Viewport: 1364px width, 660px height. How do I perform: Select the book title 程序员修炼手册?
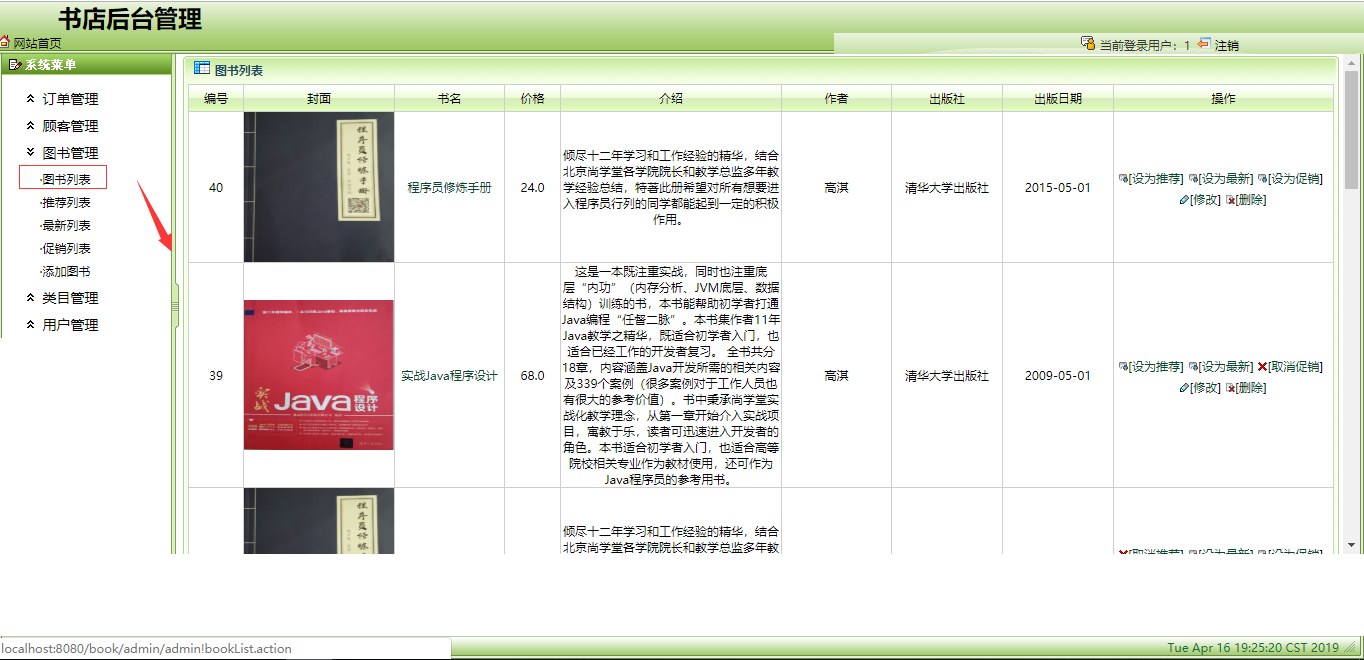coord(450,187)
